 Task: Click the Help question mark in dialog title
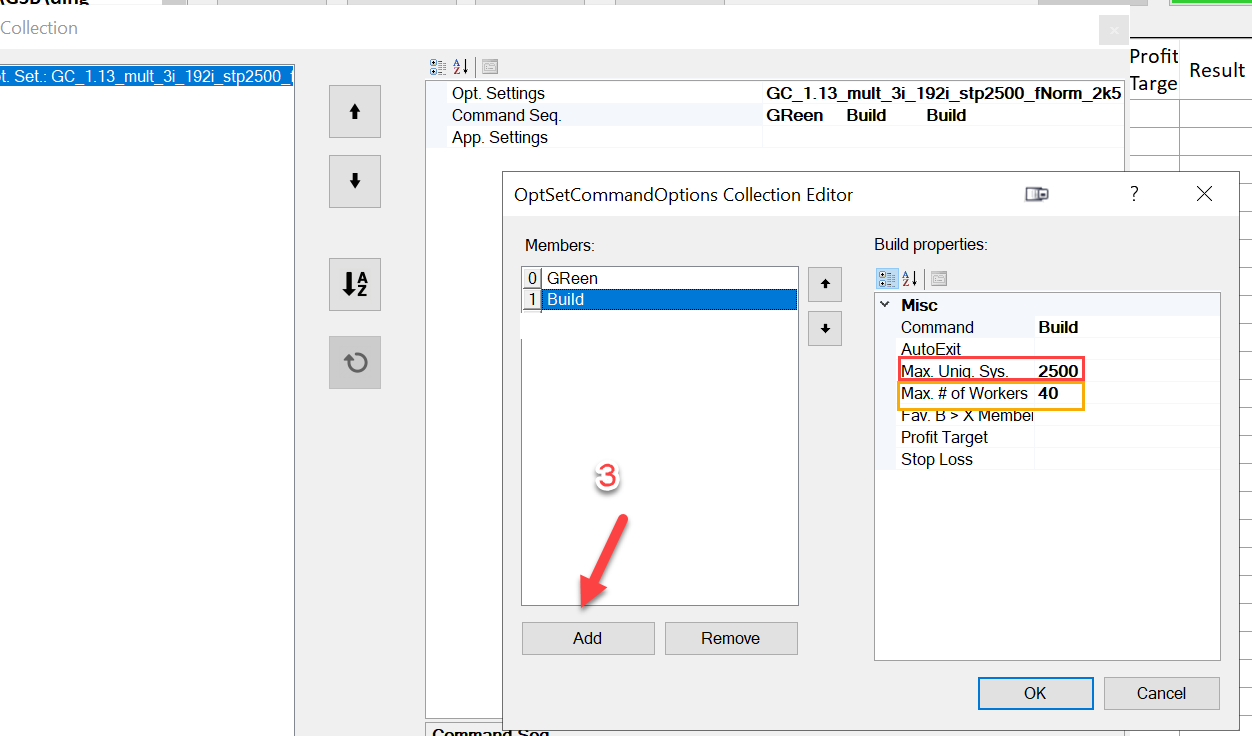[x=1134, y=195]
